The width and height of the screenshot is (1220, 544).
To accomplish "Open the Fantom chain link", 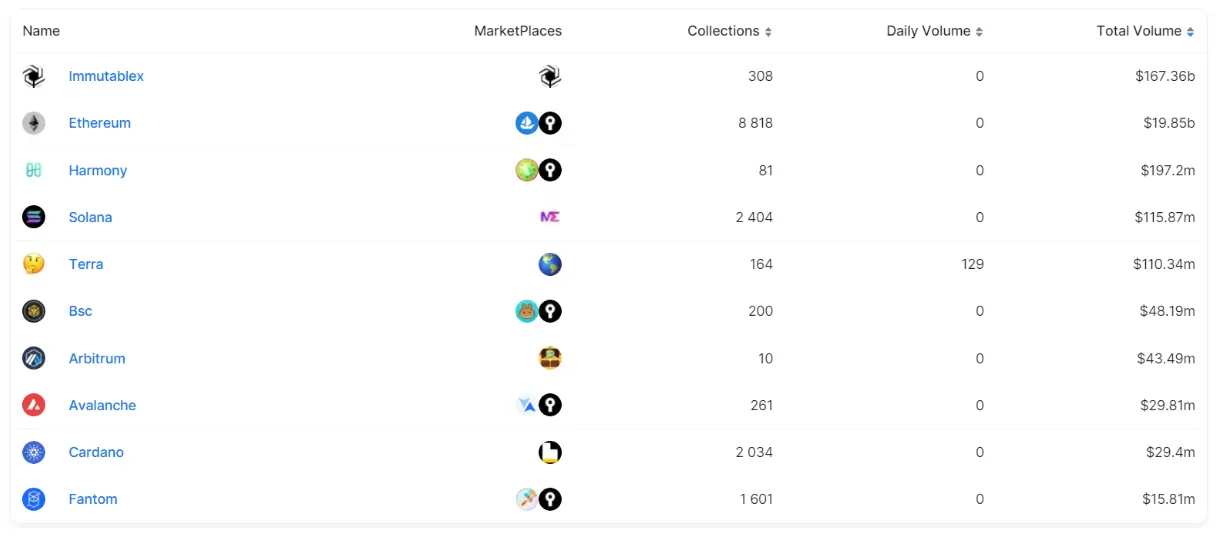I will pos(93,499).
